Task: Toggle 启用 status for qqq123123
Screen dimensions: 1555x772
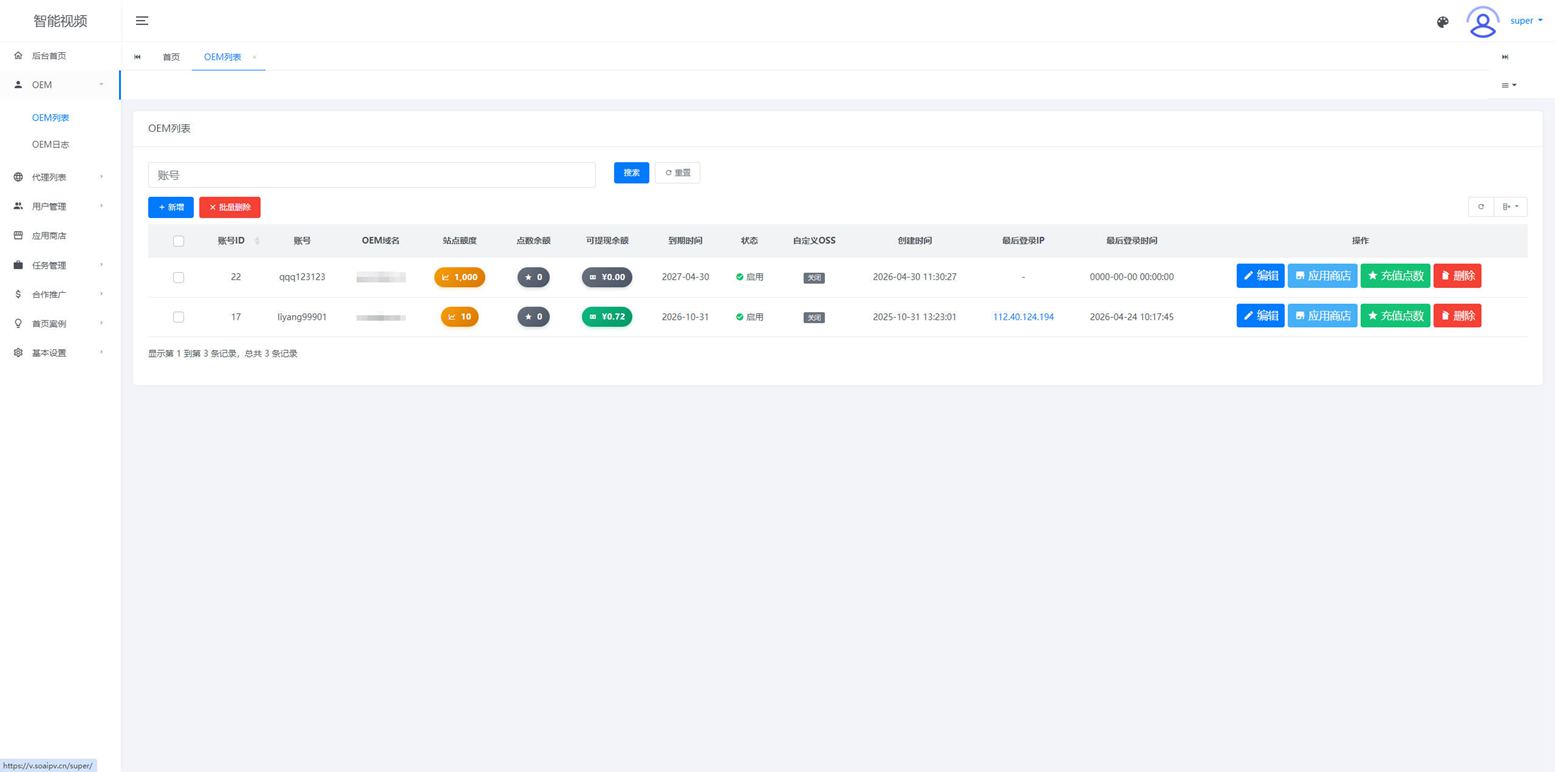Action: click(749, 277)
